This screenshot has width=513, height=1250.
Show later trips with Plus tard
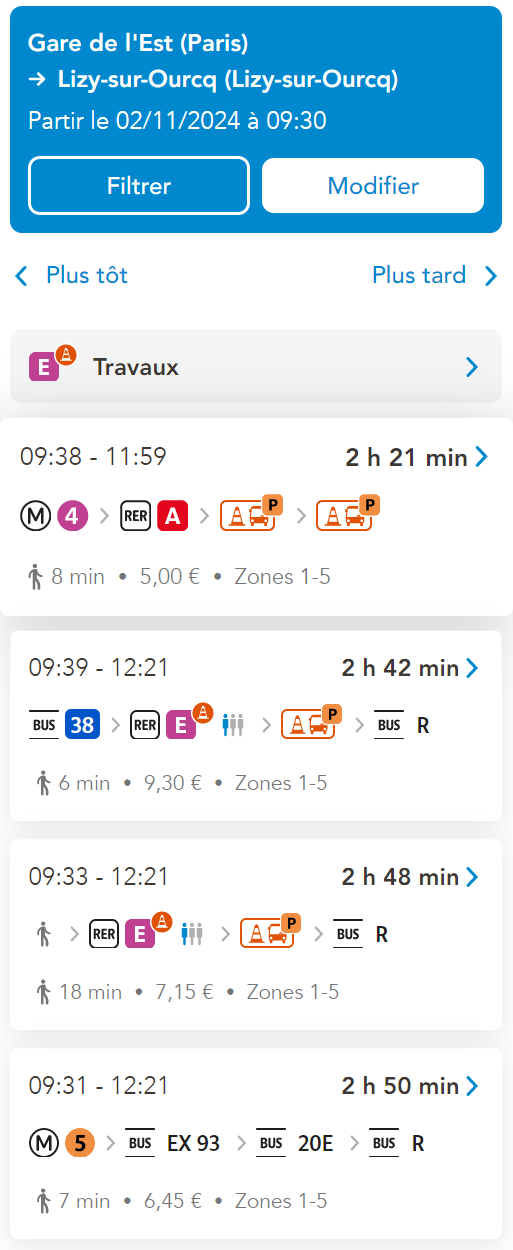[x=435, y=275]
